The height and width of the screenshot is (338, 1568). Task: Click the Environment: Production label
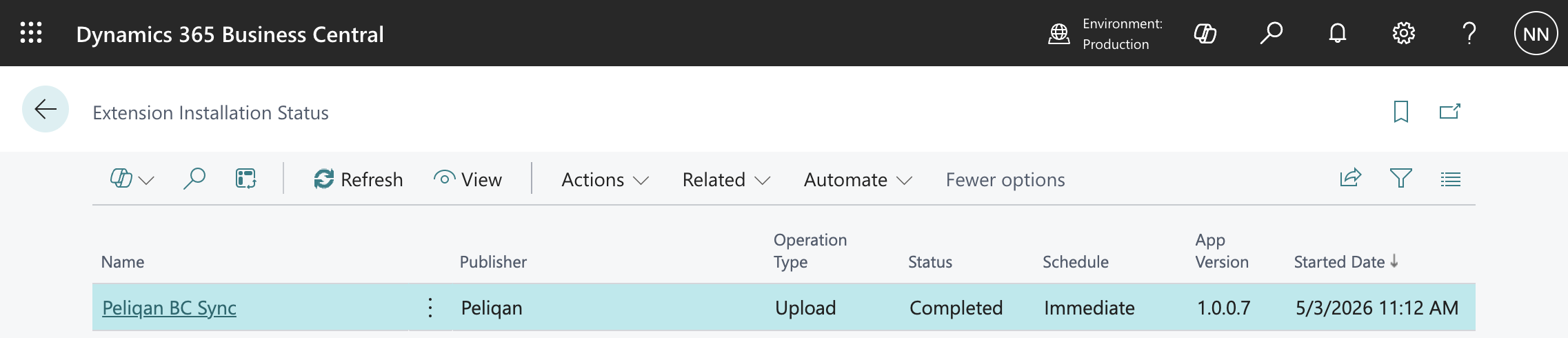(1122, 34)
